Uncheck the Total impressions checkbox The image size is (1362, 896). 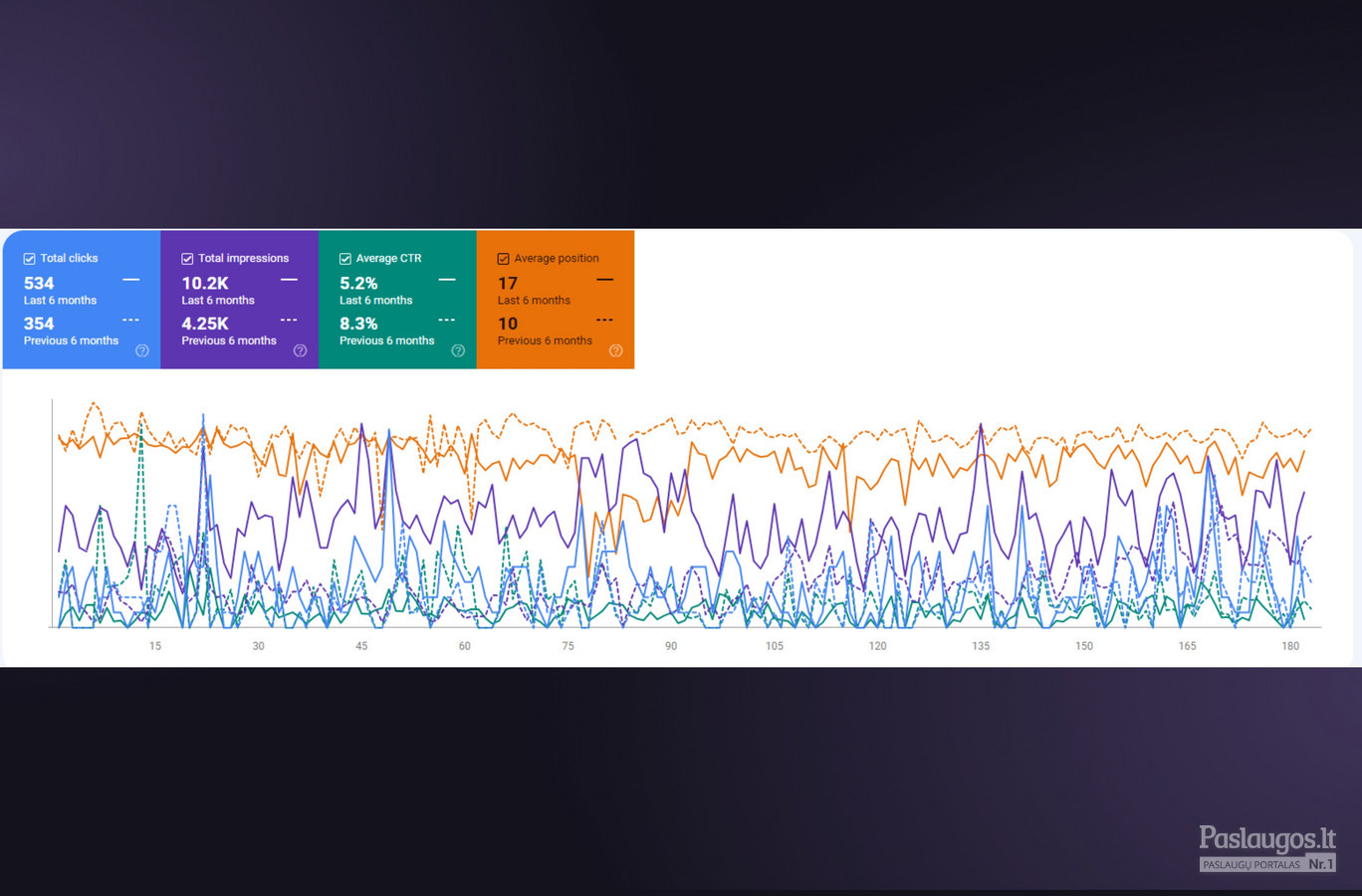pyautogui.click(x=187, y=259)
